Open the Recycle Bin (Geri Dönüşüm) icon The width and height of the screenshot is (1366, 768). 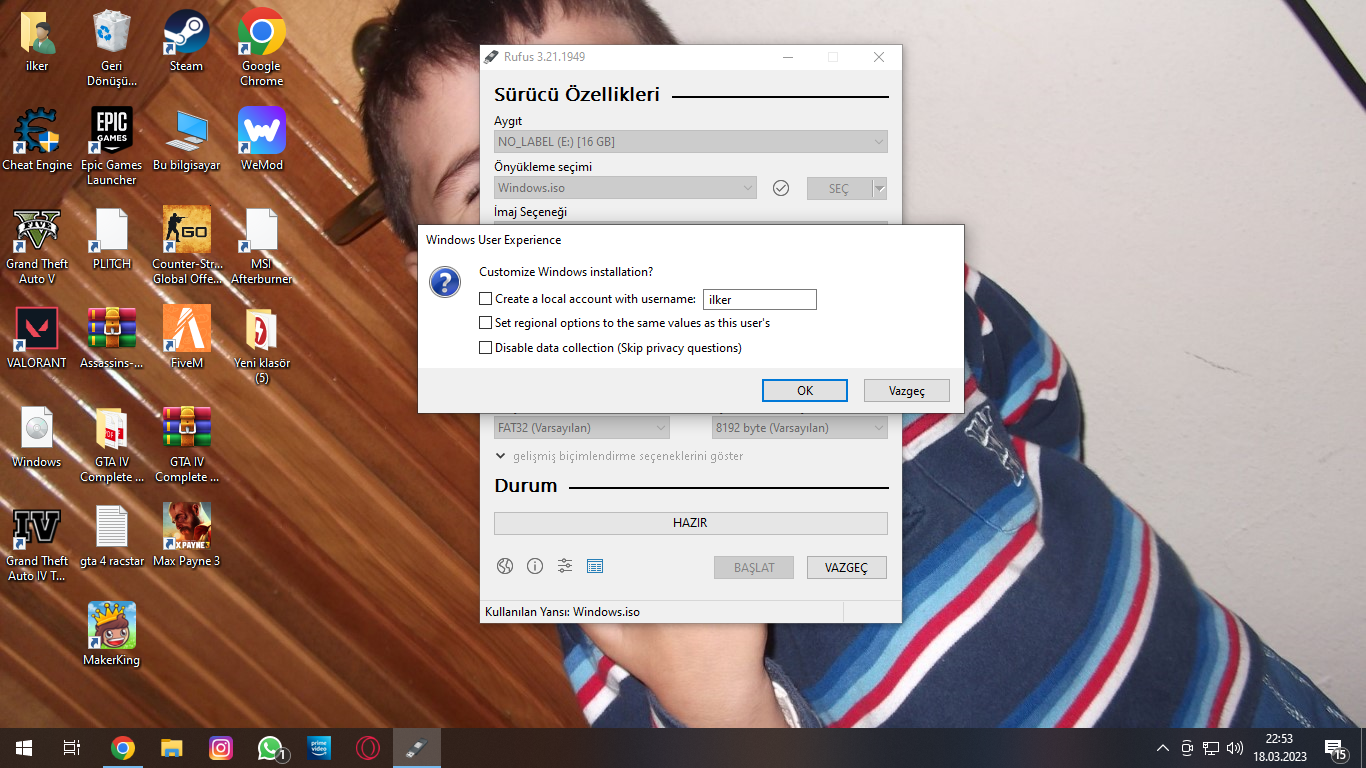tap(111, 33)
